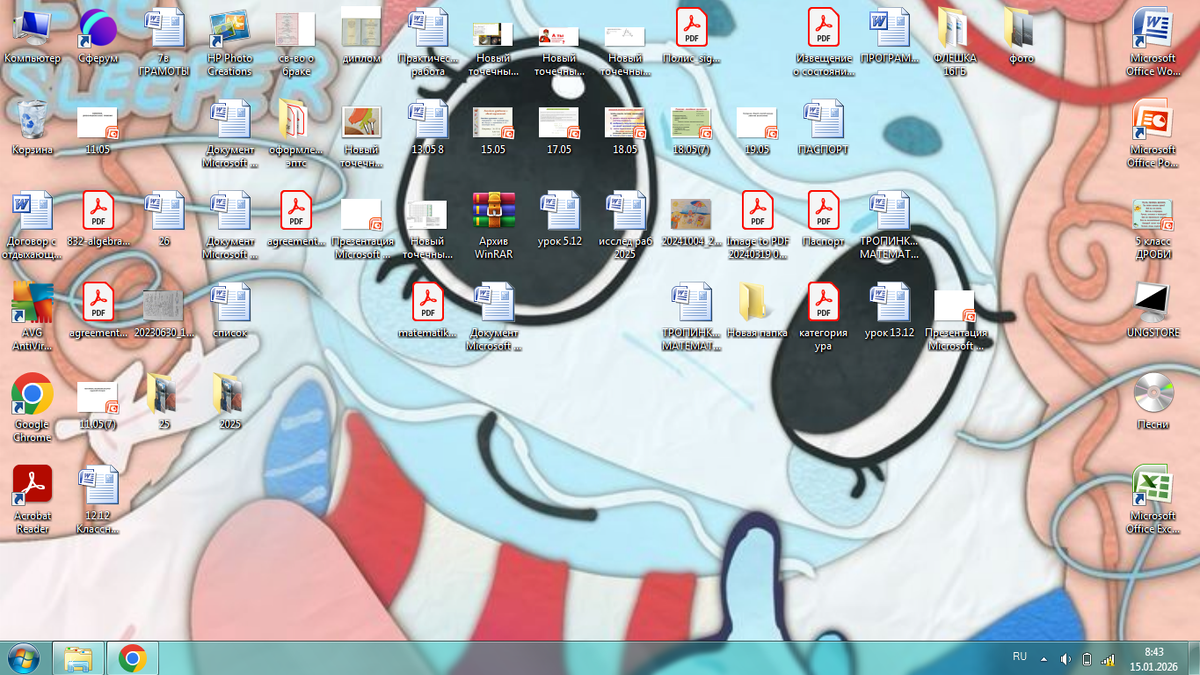Select the список Word document

coord(230,310)
